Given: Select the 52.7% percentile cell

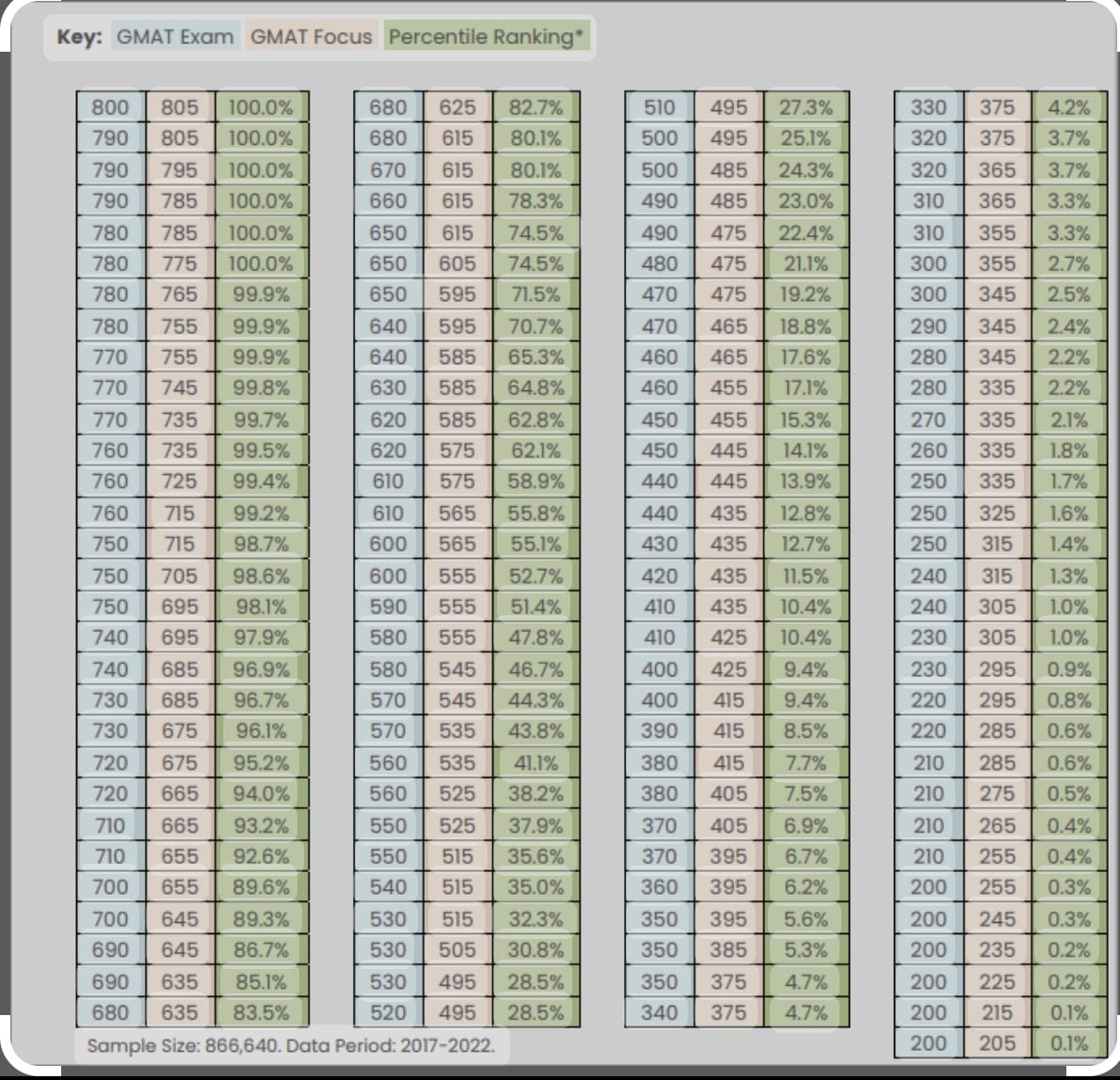Looking at the screenshot, I should [x=536, y=576].
